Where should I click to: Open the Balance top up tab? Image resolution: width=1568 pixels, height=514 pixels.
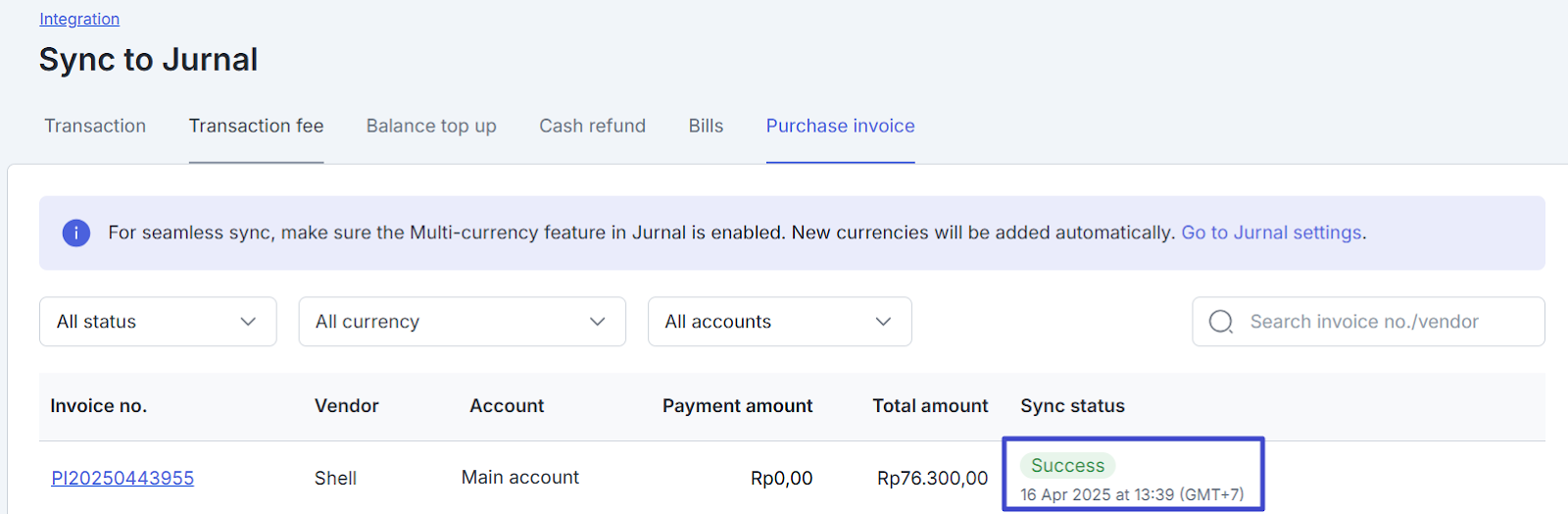click(x=431, y=126)
